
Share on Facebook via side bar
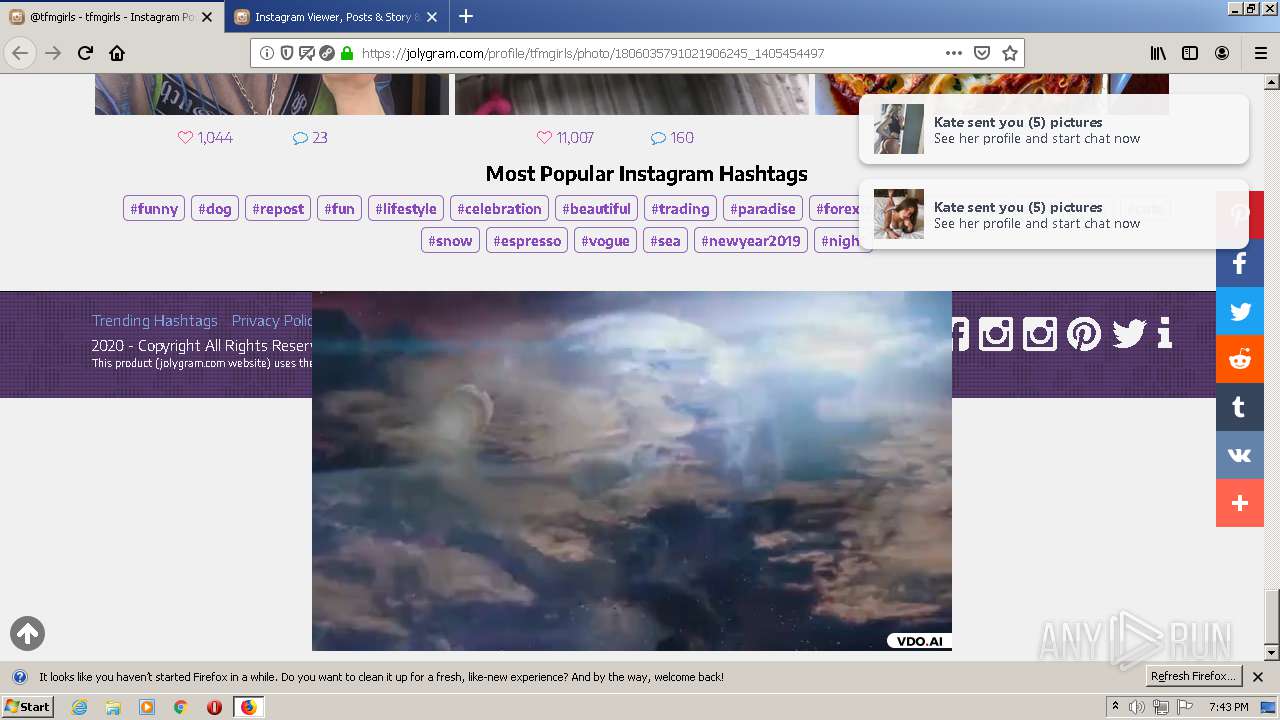(x=1240, y=263)
